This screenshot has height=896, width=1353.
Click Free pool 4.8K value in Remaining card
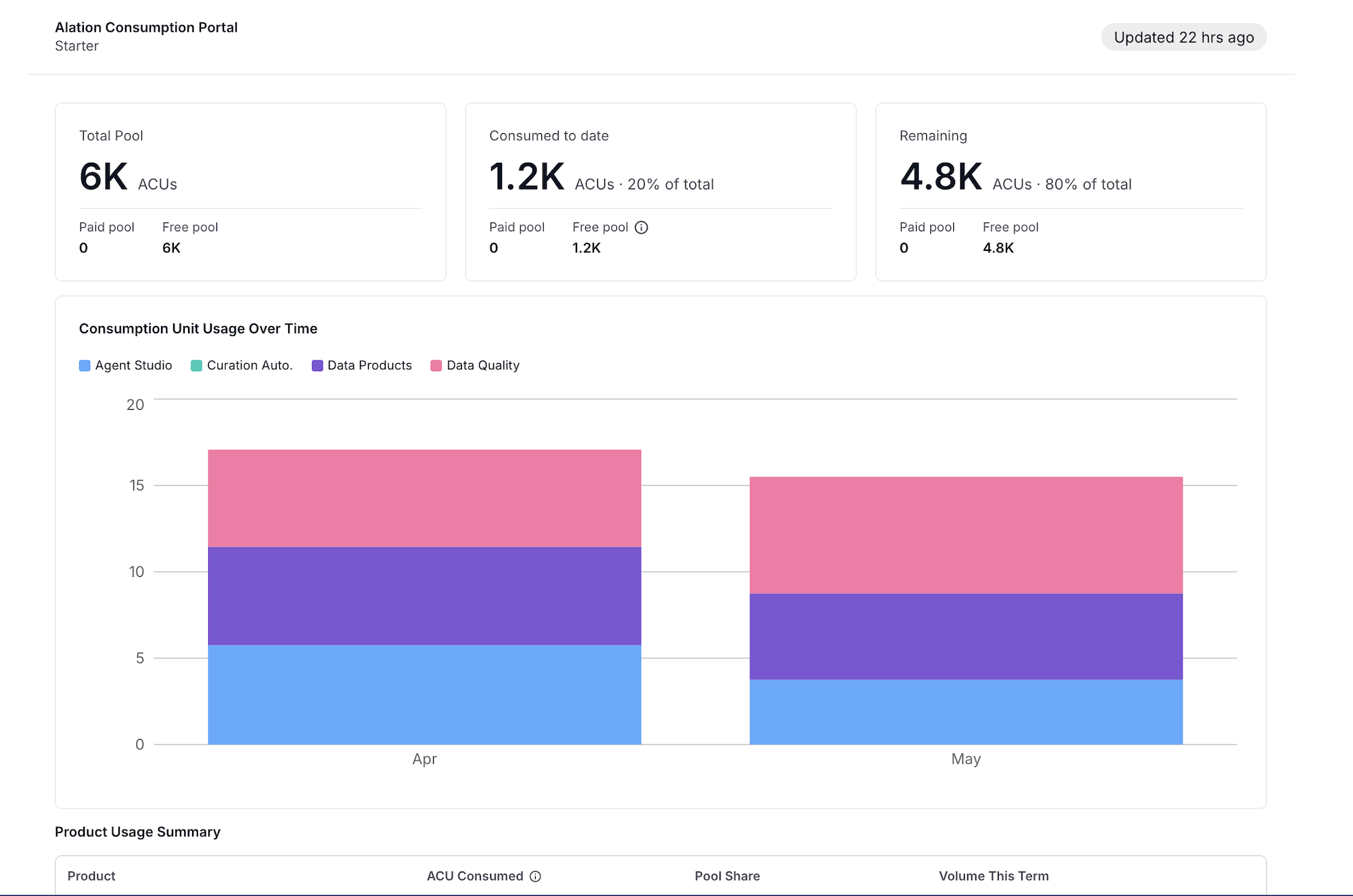pyautogui.click(x=998, y=247)
